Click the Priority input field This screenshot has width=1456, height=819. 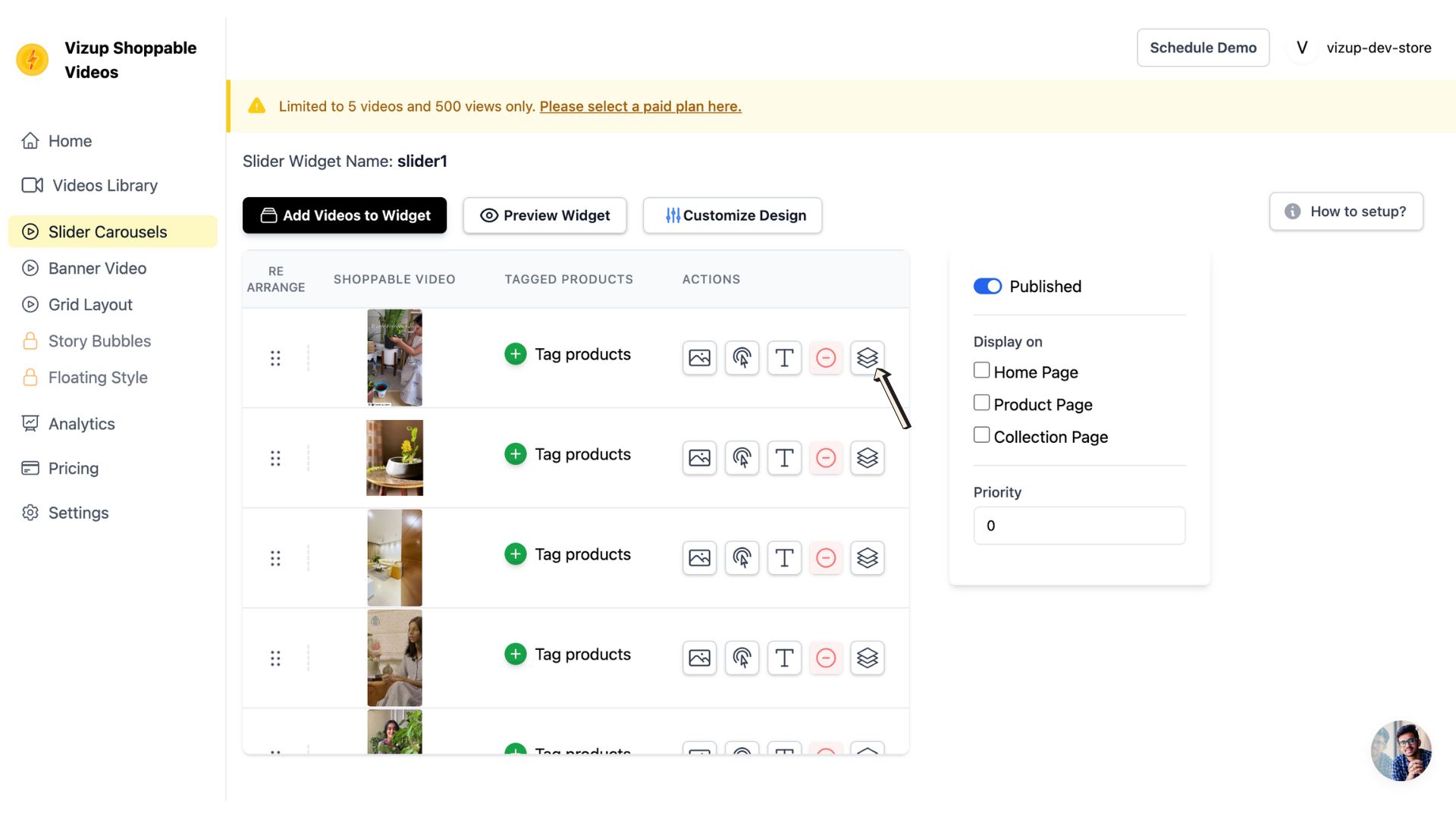(x=1079, y=526)
